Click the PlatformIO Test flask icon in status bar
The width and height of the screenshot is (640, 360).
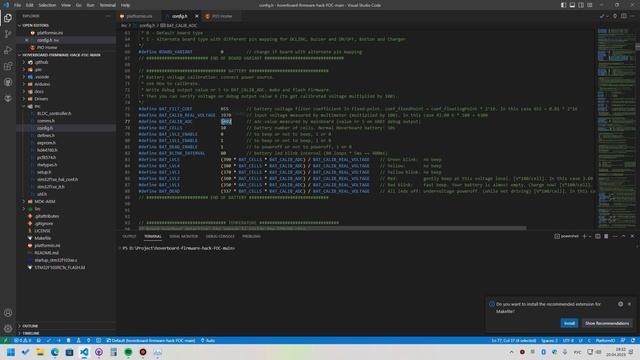[x=78, y=340]
